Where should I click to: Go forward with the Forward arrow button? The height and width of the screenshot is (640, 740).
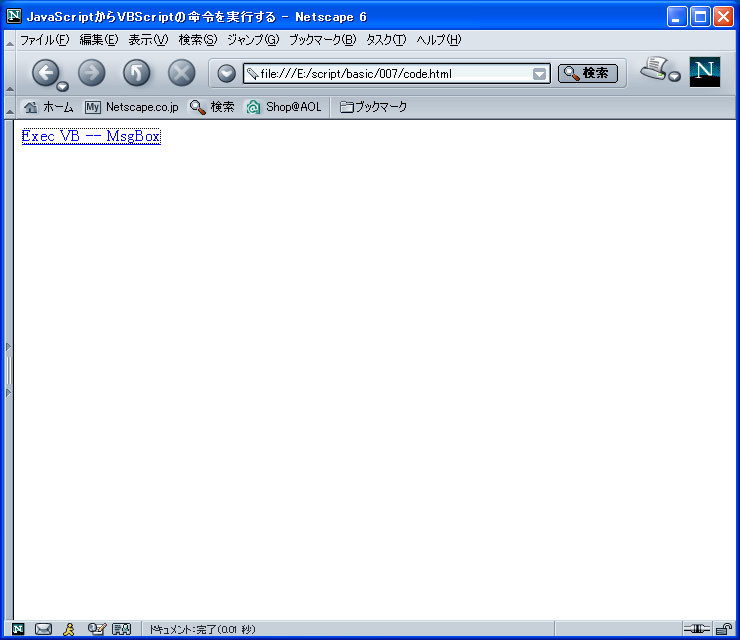click(x=92, y=73)
